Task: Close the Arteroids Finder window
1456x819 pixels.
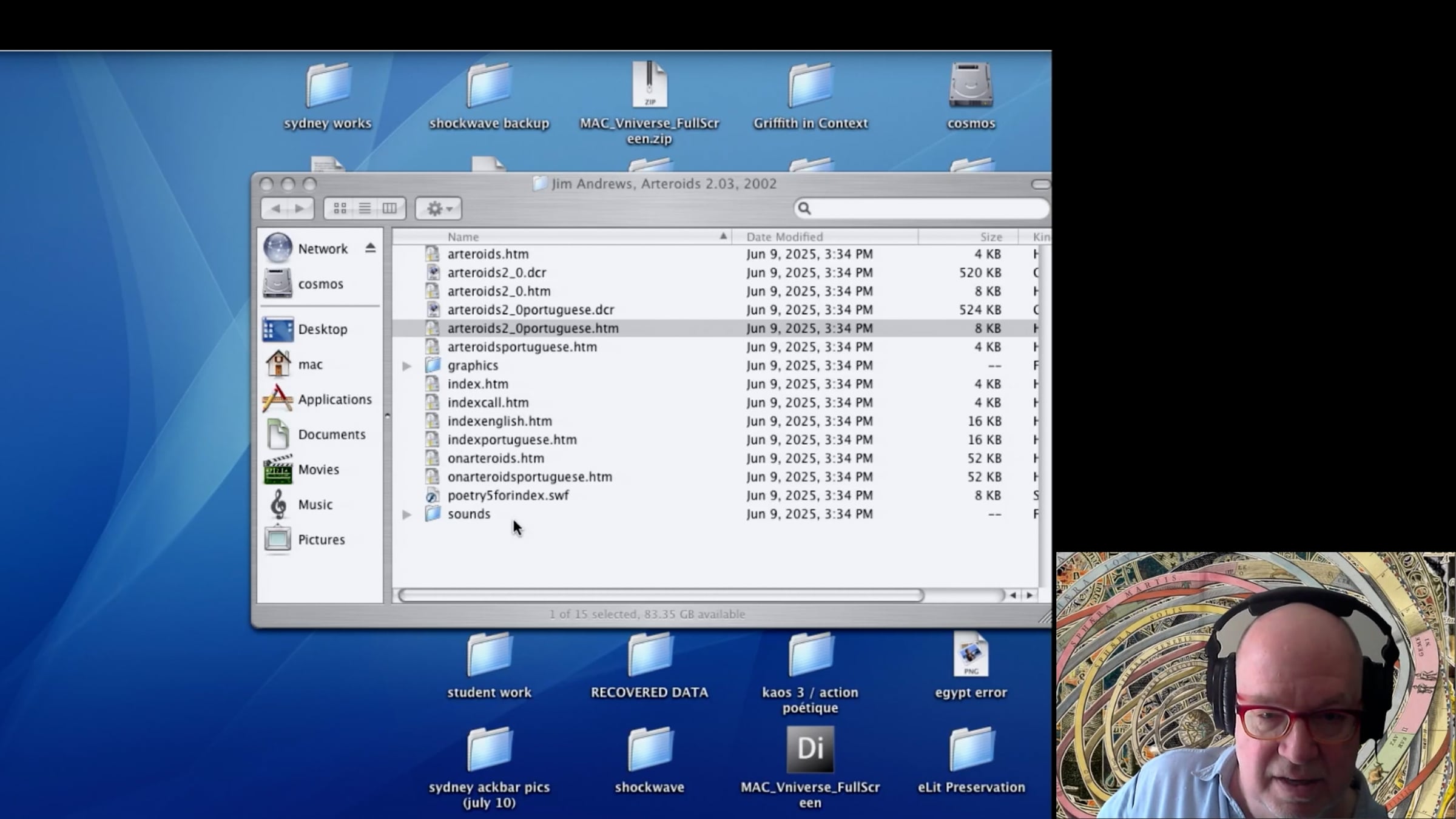Action: (x=266, y=184)
